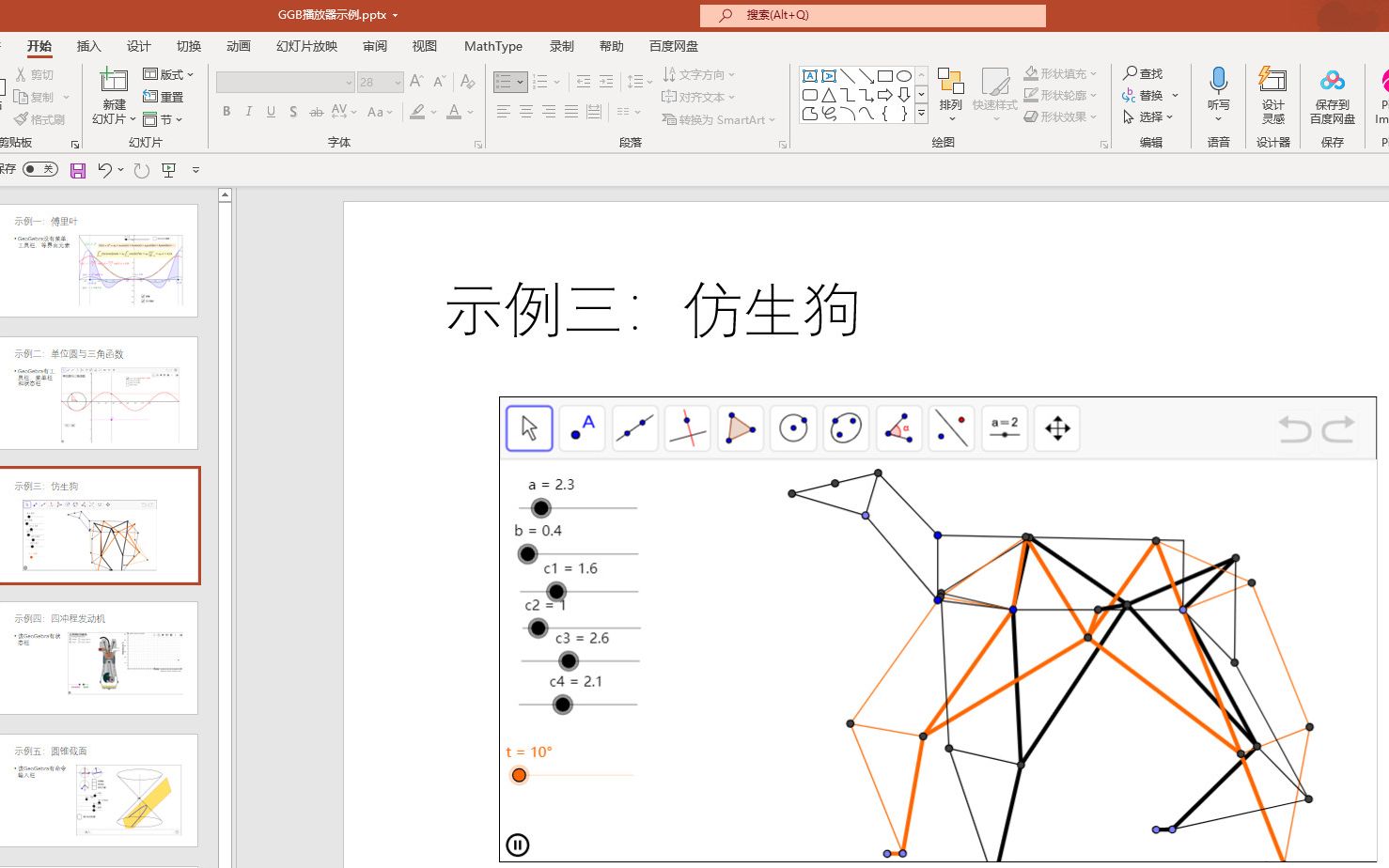Viewport: 1389px width, 868px height.
Task: Select the GeoGebra Line tool
Action: point(634,428)
